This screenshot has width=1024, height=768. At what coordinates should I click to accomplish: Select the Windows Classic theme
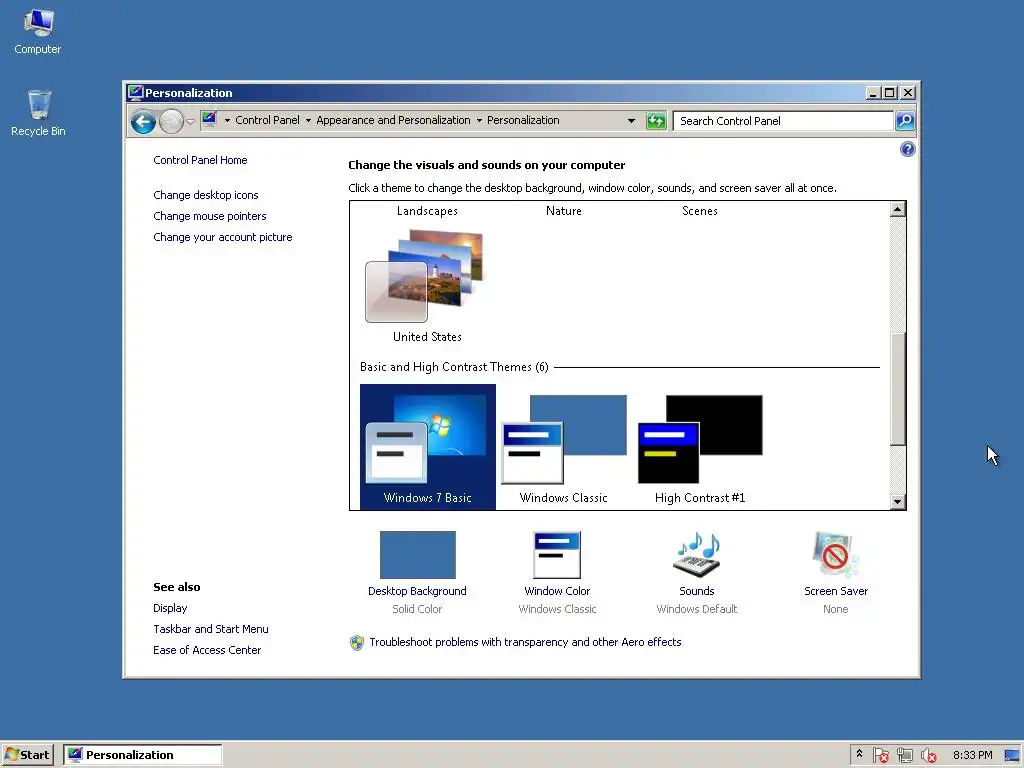(564, 448)
